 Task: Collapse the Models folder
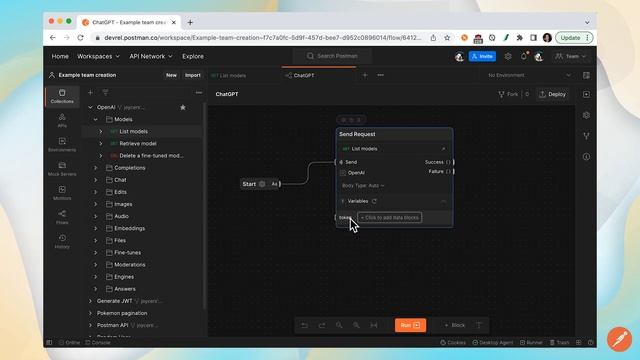(96, 120)
